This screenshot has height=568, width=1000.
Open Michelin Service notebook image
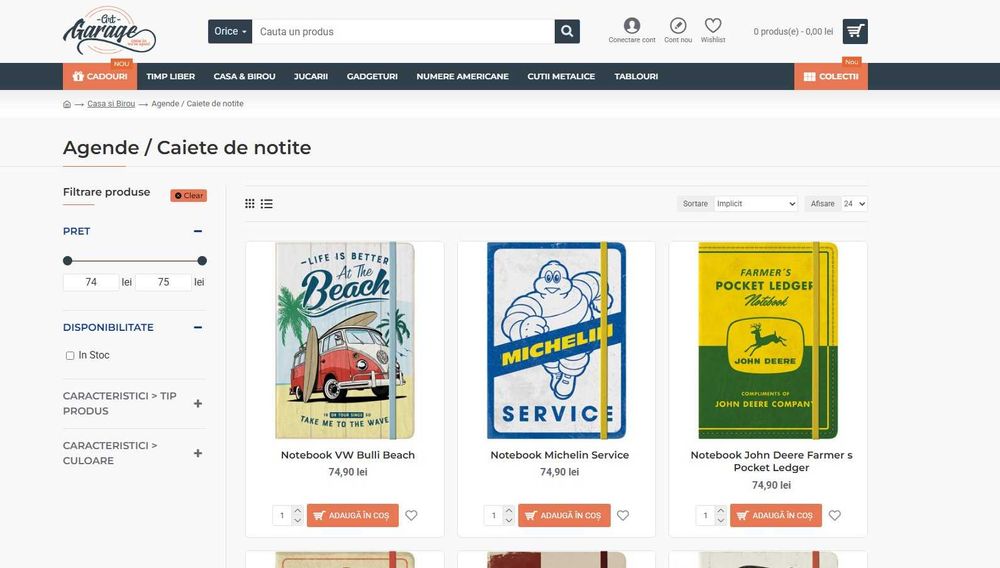pos(556,340)
